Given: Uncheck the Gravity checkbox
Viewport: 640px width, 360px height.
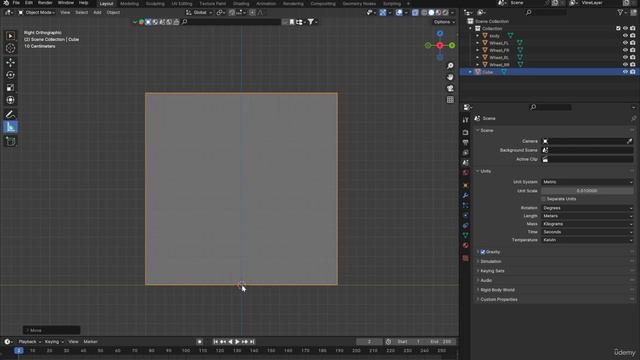Looking at the screenshot, I should point(483,252).
